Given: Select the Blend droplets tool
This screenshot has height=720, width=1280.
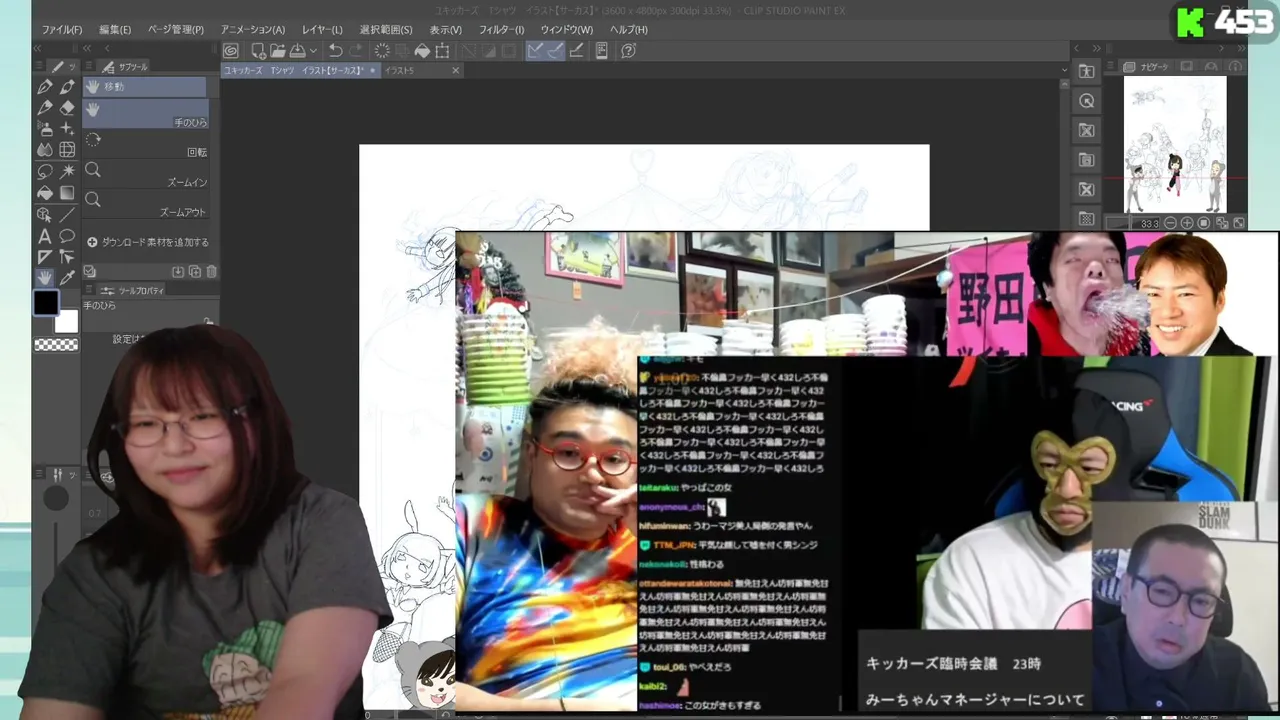Looking at the screenshot, I should [45, 150].
